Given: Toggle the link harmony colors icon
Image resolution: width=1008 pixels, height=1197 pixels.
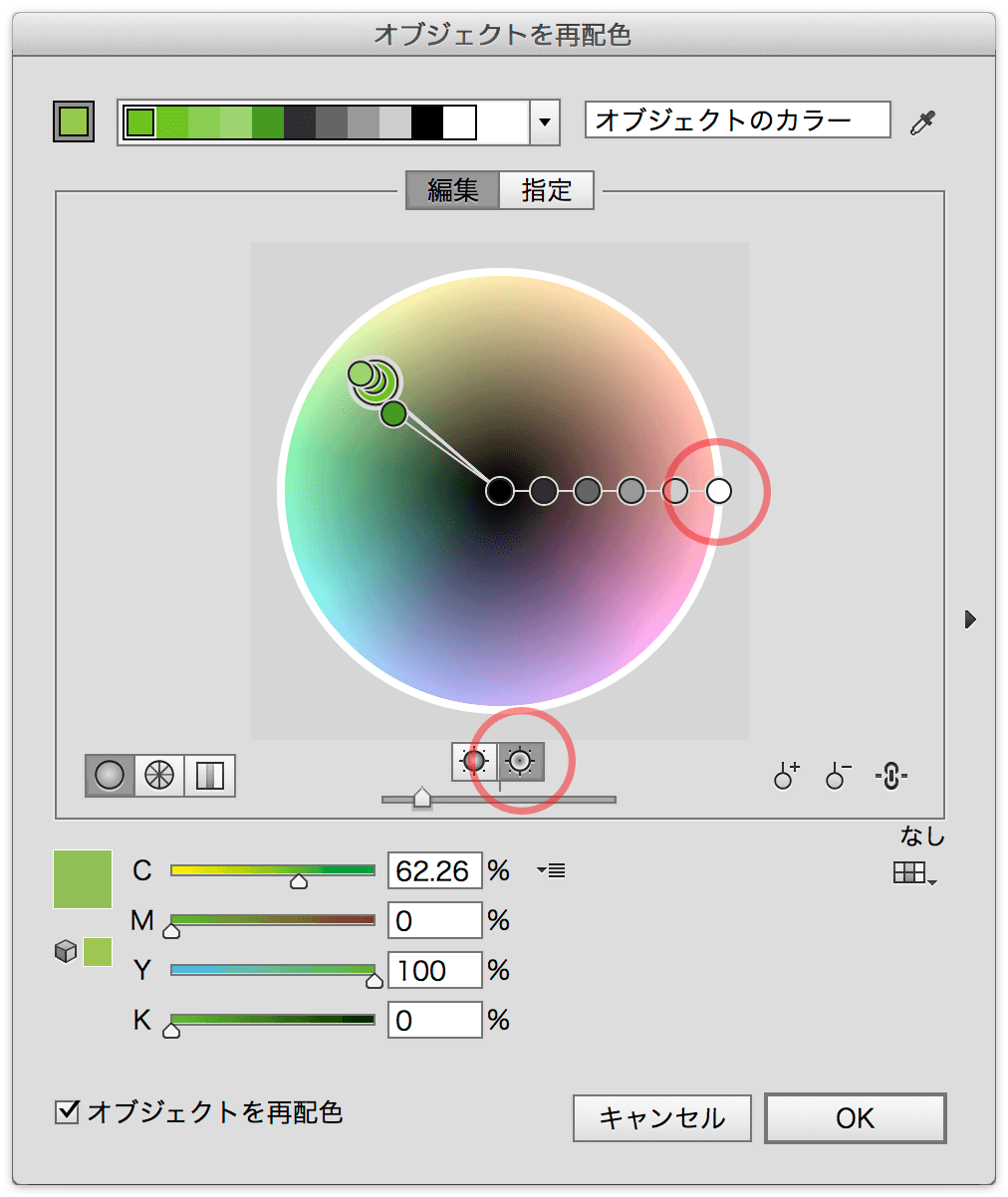Looking at the screenshot, I should click(891, 776).
